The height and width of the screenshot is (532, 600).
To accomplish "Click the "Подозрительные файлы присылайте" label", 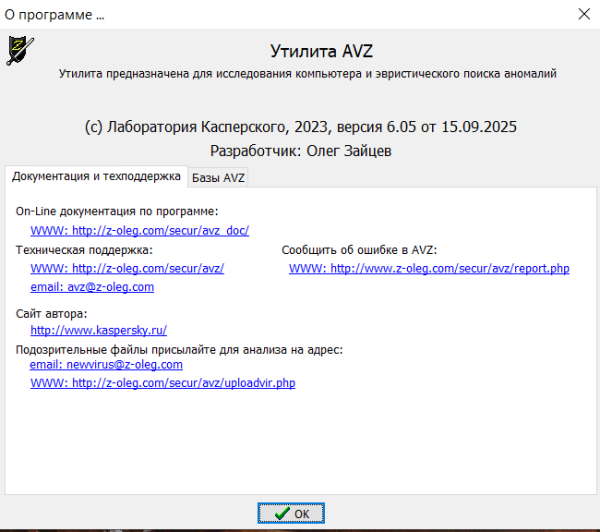I will click(179, 350).
